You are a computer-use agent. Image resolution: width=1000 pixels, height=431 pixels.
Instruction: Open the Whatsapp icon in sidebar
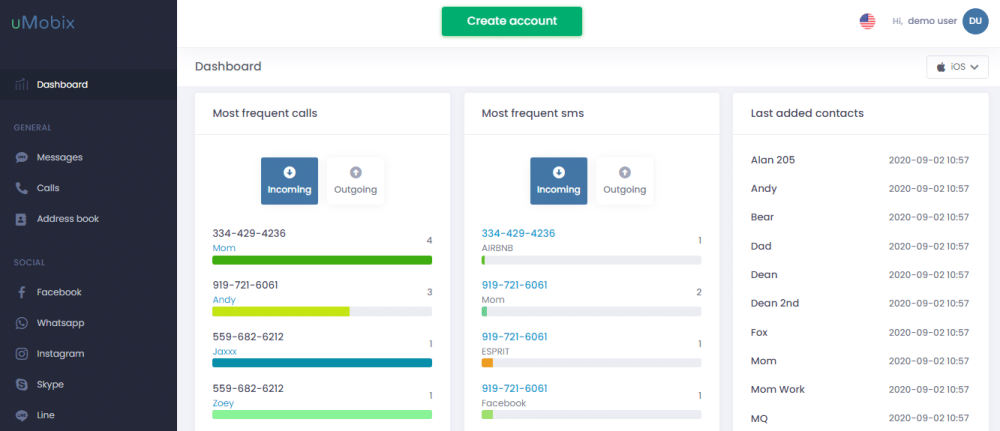tap(22, 323)
